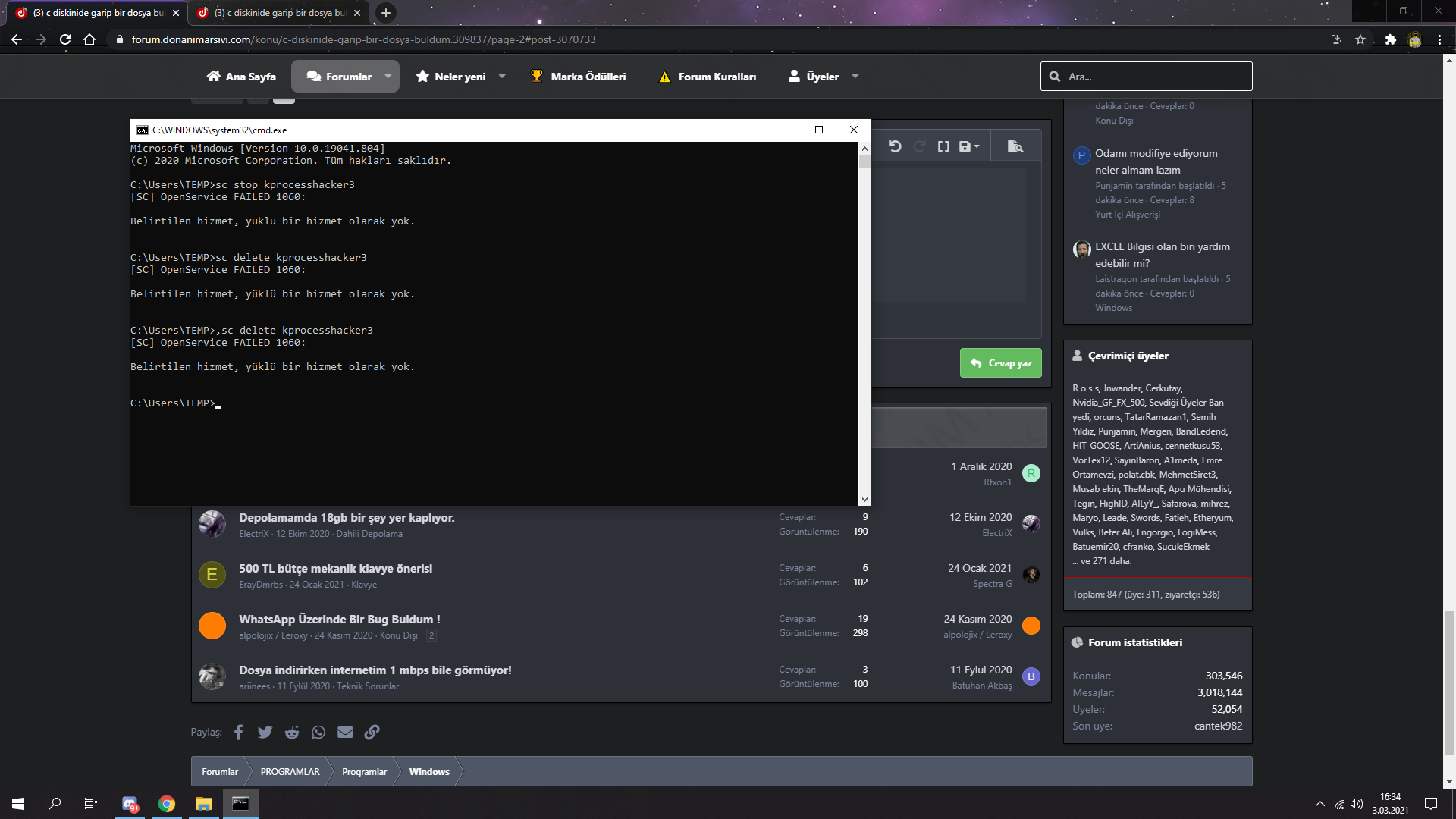Screen dimensions: 1456x819
Task: Click the editor preview icon
Action: point(1015,146)
